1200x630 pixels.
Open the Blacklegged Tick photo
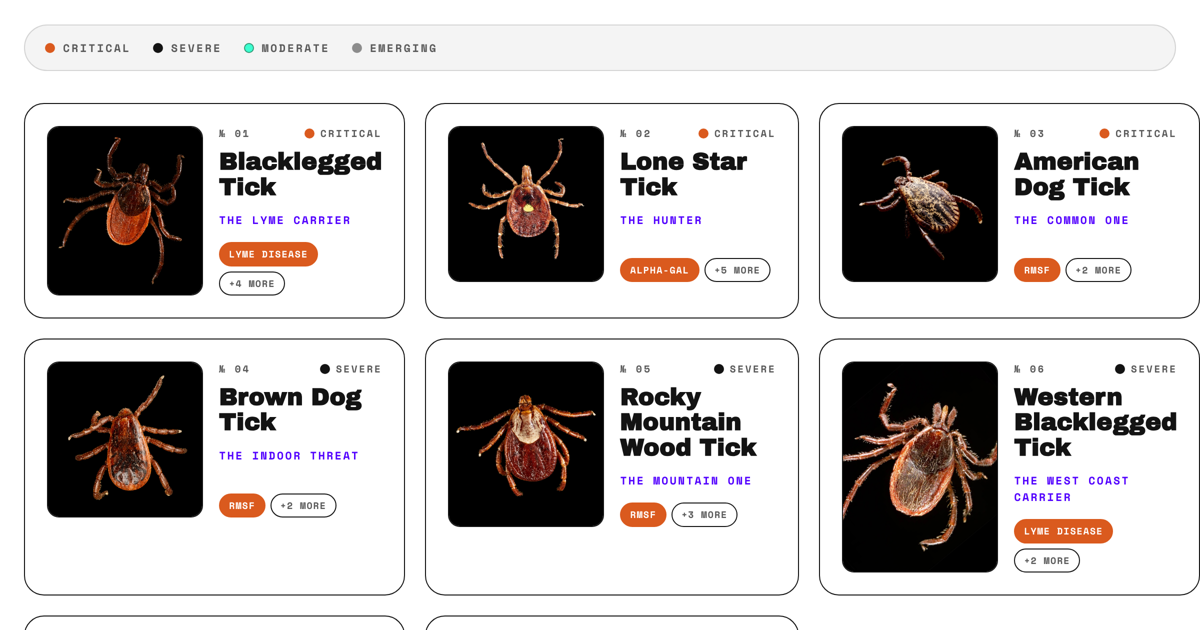(x=125, y=211)
